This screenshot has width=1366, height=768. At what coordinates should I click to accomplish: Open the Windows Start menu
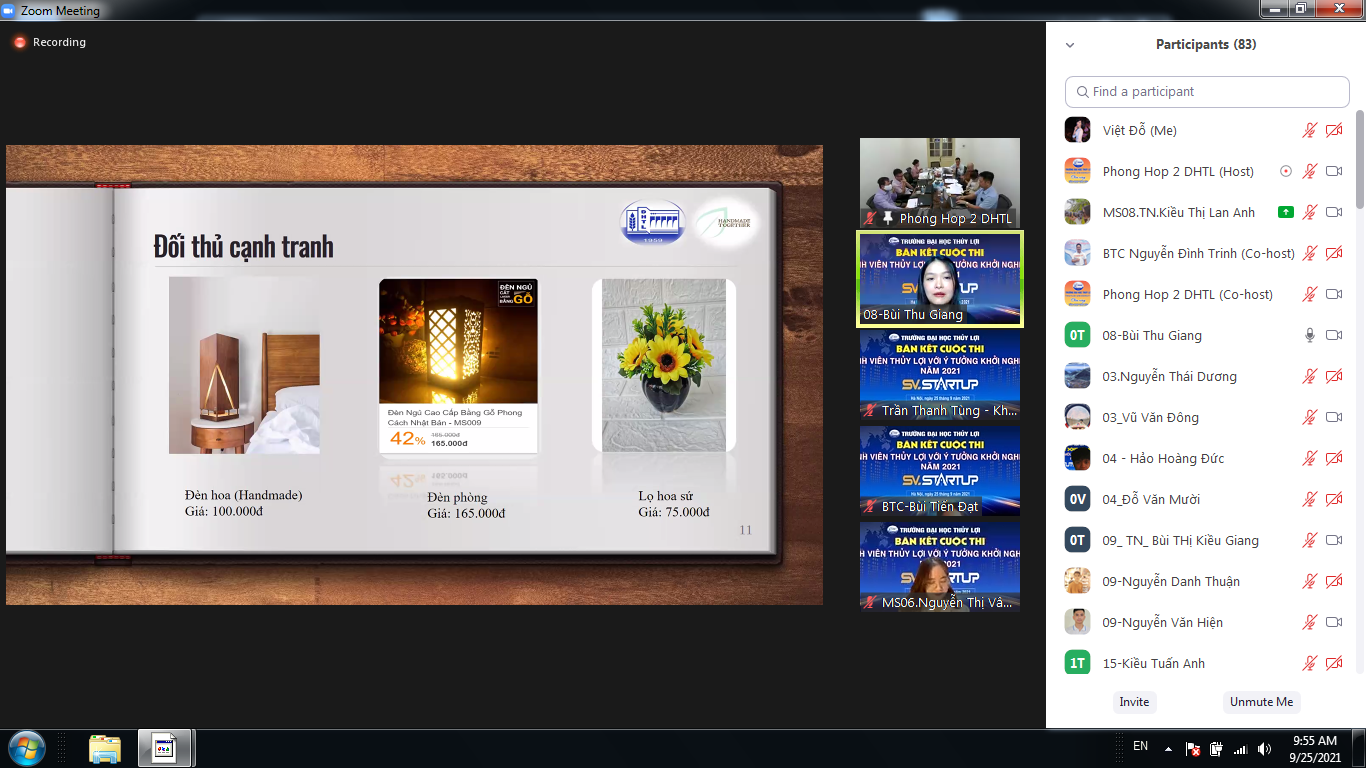click(26, 748)
